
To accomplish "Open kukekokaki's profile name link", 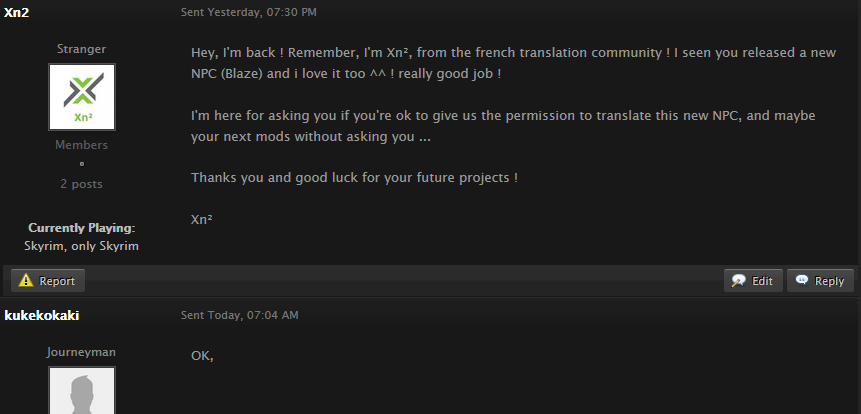I will 42,315.
